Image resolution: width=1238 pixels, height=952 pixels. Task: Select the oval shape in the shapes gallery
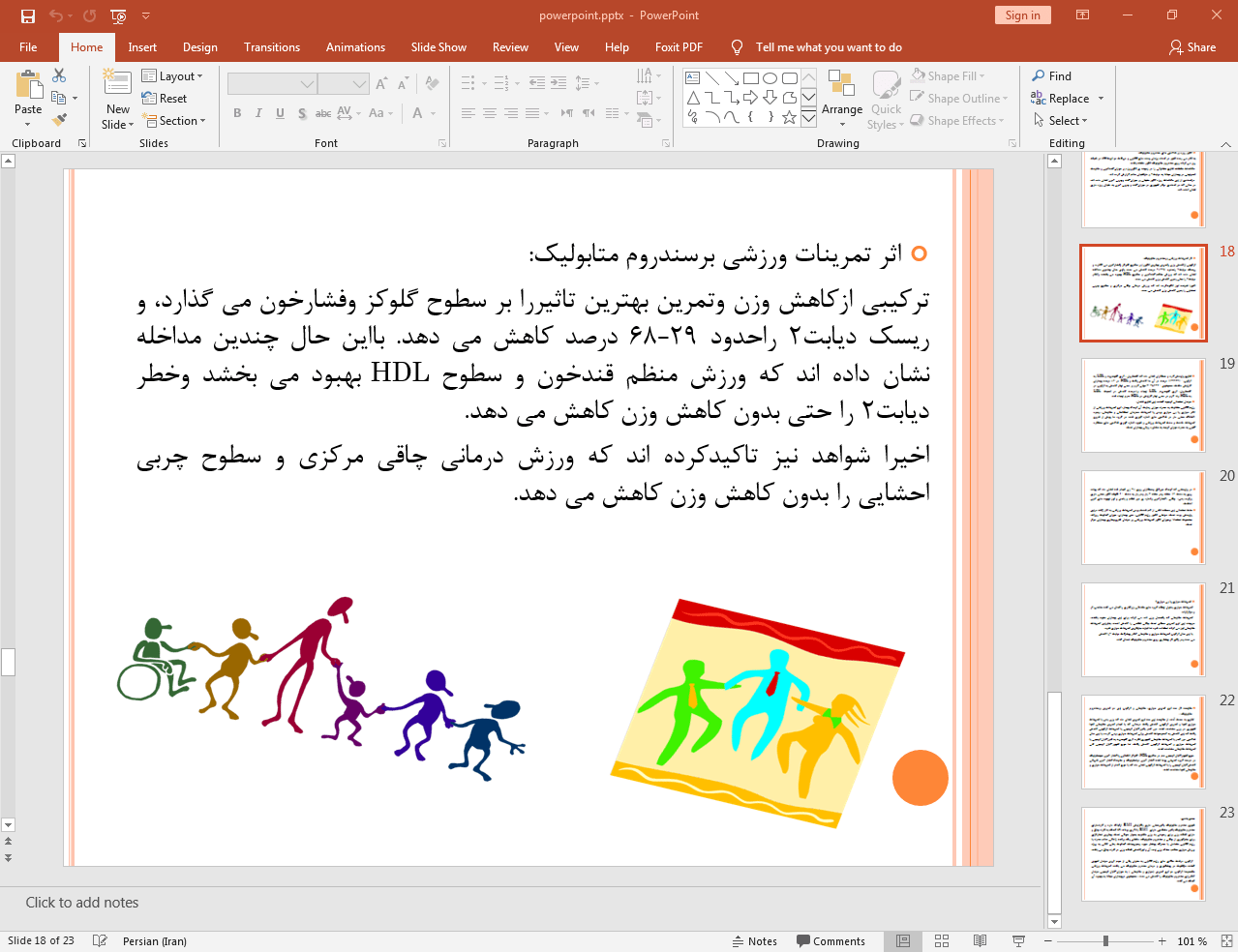[x=770, y=78]
